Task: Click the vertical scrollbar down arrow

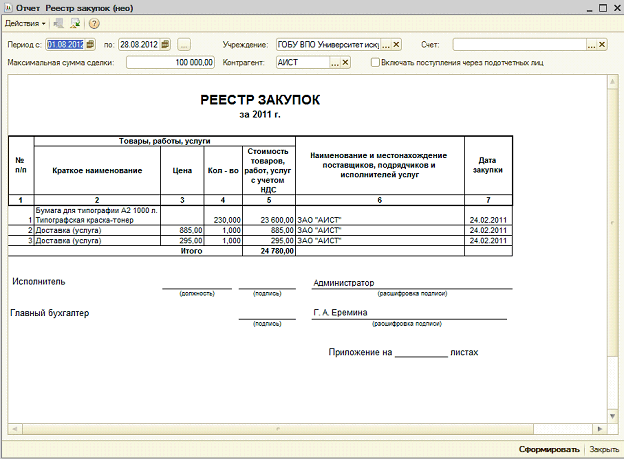Action: point(612,416)
